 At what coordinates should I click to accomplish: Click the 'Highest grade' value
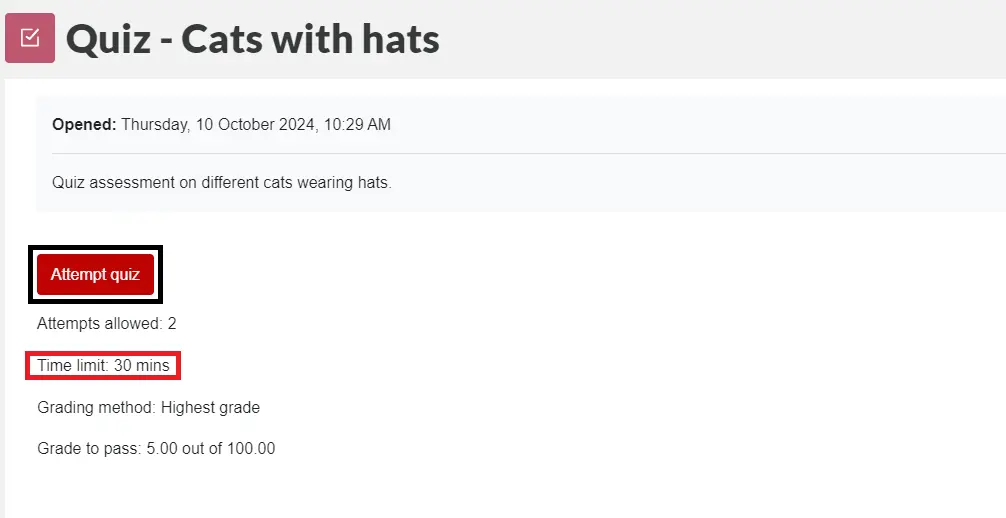coord(210,408)
